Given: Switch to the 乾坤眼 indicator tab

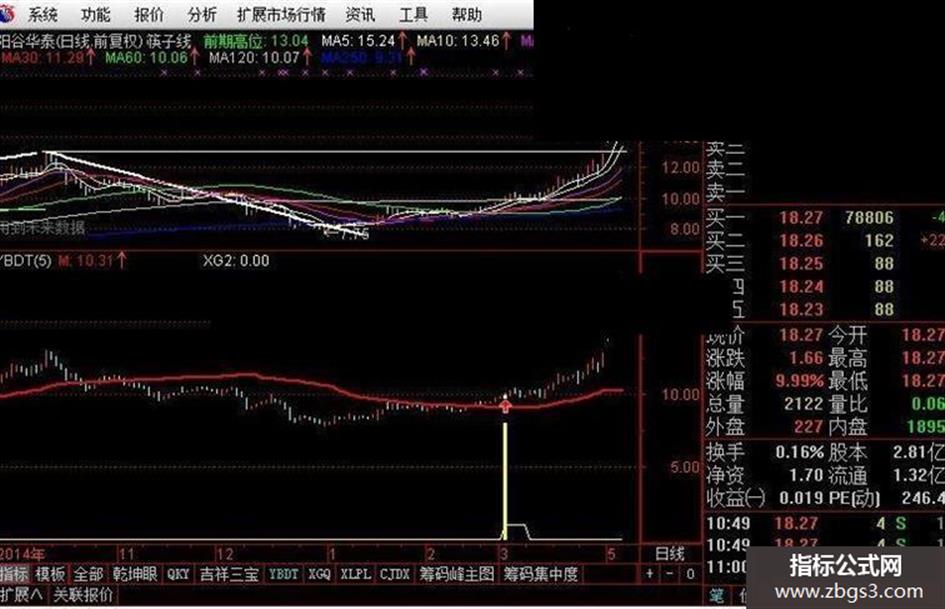Looking at the screenshot, I should click(x=135, y=573).
